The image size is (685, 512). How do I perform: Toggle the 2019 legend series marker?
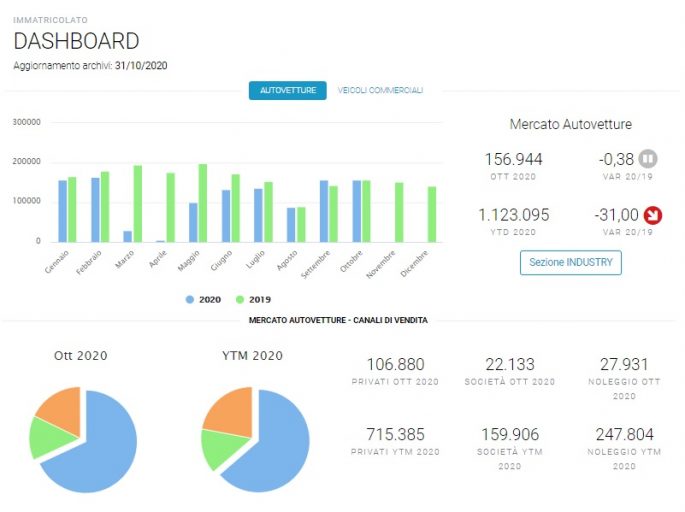[240, 300]
